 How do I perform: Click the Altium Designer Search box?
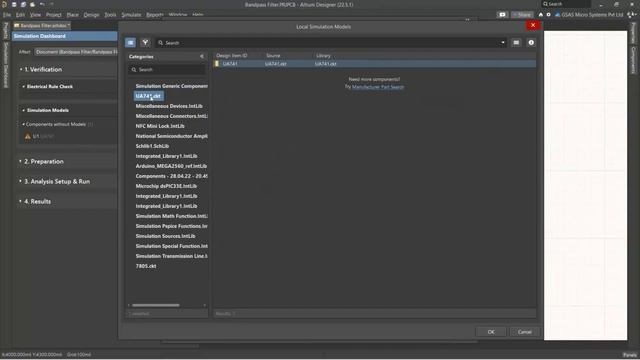click(566, 4)
